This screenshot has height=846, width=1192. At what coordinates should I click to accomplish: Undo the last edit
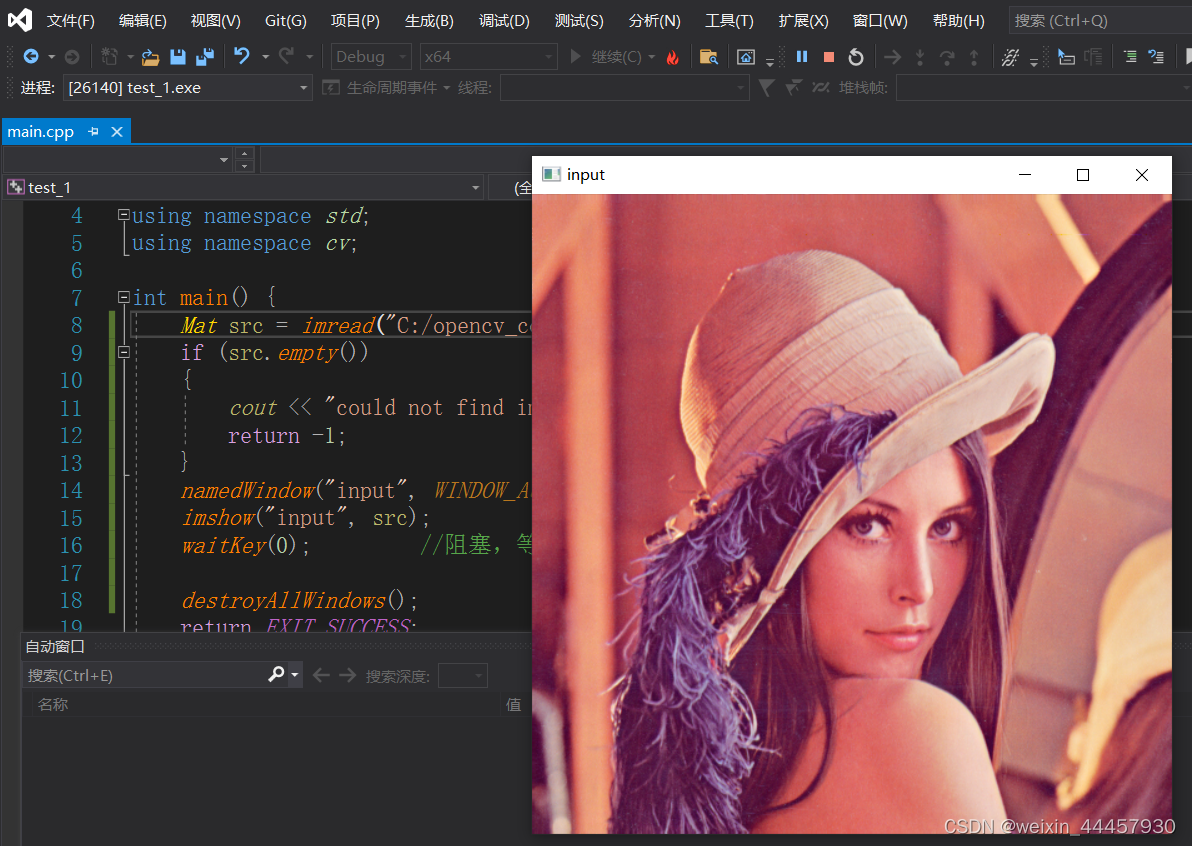tap(242, 55)
